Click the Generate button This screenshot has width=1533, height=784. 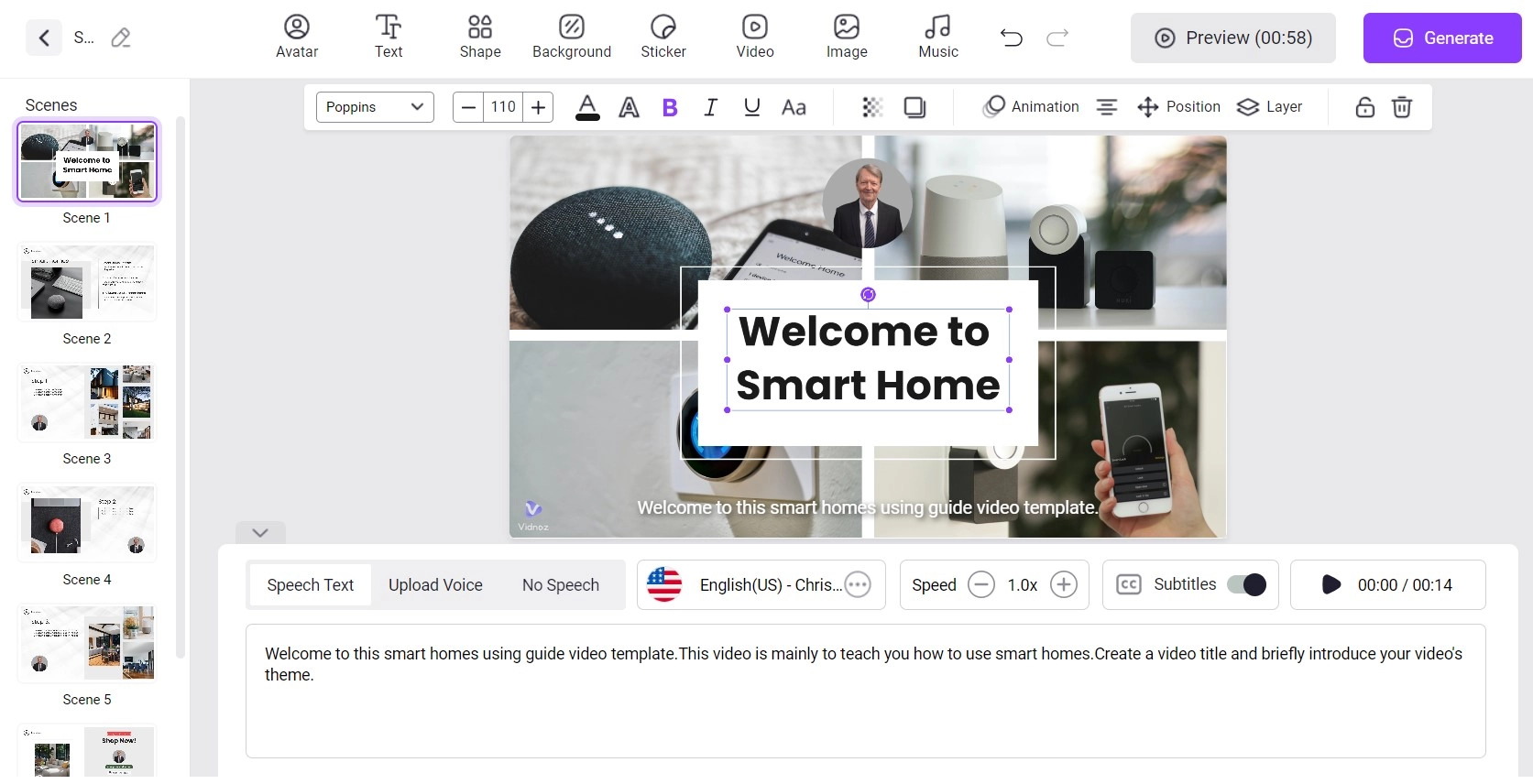coord(1442,38)
